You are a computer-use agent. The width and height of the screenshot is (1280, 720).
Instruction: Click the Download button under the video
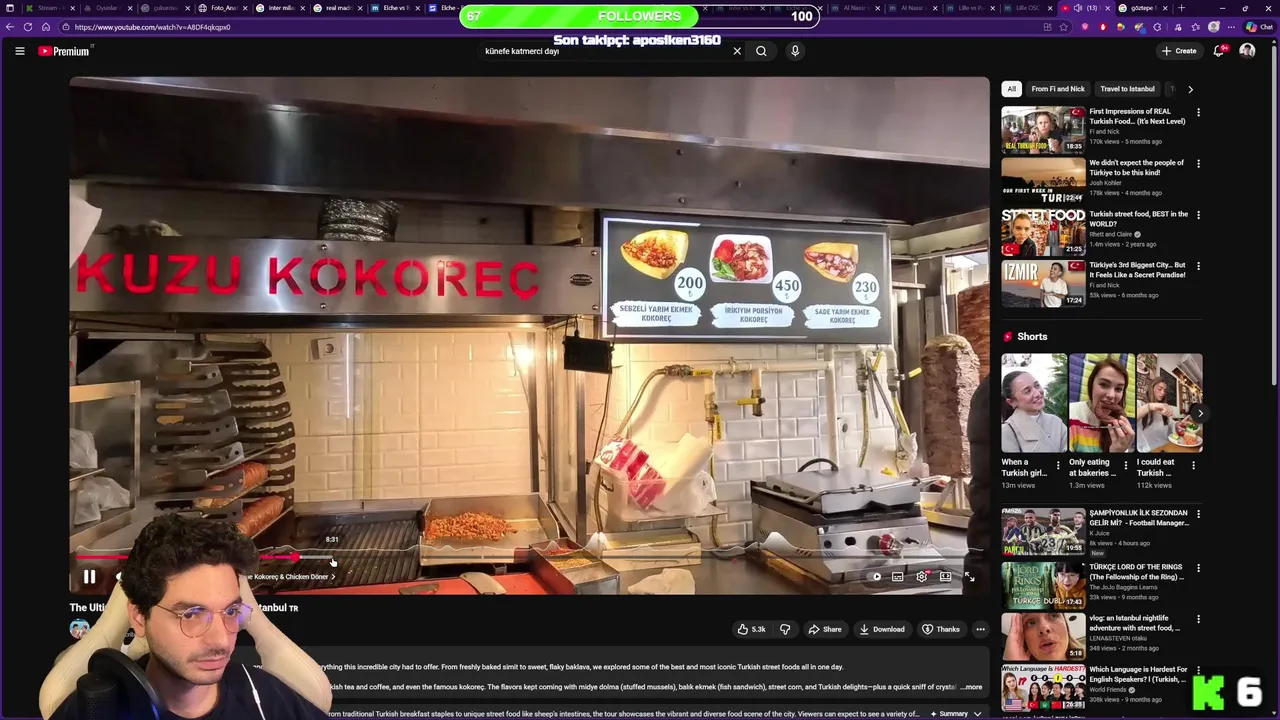[882, 629]
